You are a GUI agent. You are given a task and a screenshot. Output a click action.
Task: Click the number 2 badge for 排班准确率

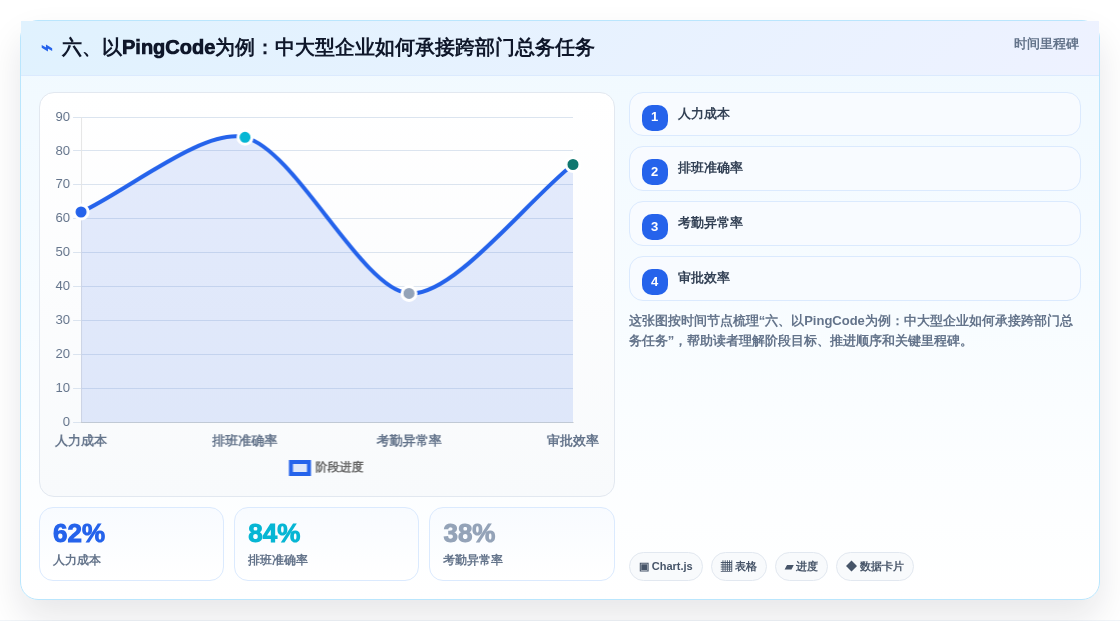(x=654, y=172)
